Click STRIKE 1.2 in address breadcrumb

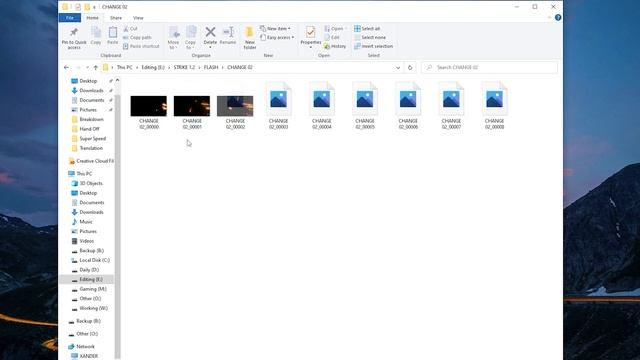coord(184,67)
